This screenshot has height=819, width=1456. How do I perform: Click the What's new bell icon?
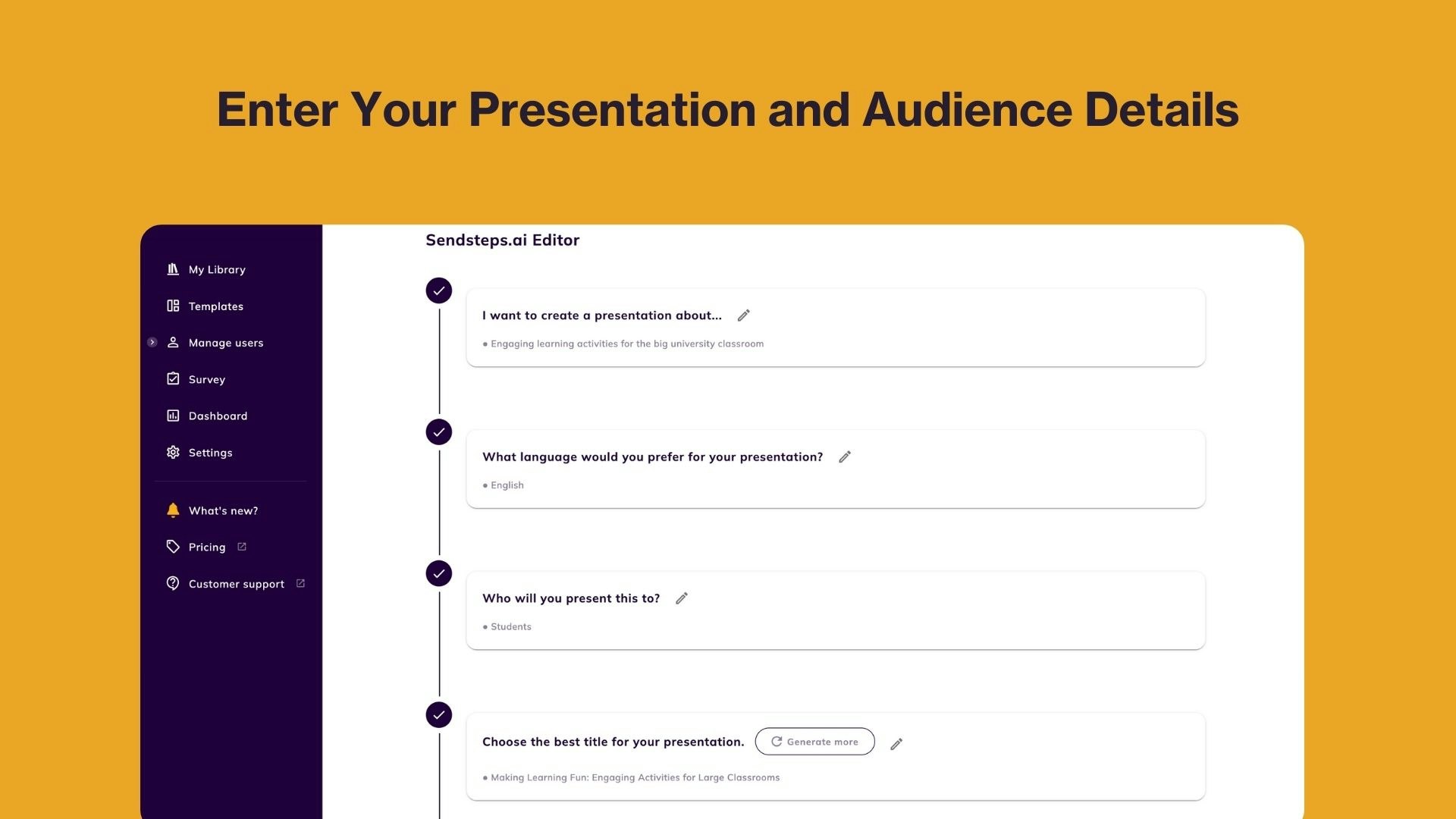point(173,510)
